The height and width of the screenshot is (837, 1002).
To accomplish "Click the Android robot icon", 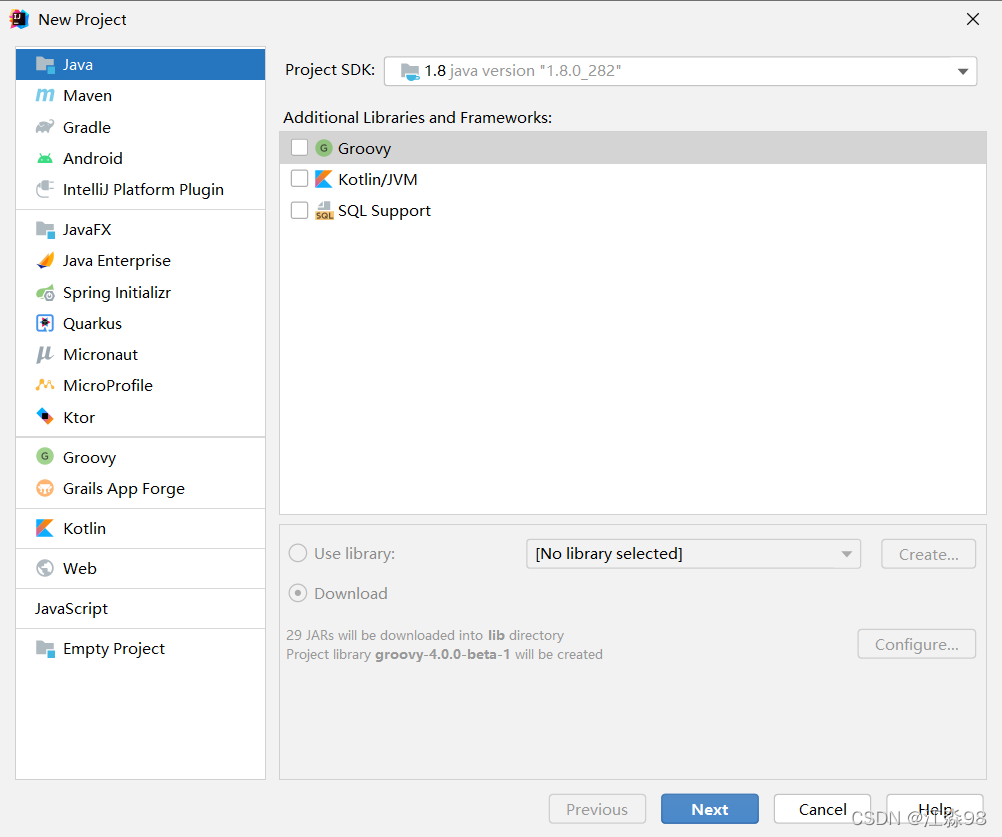I will point(45,158).
